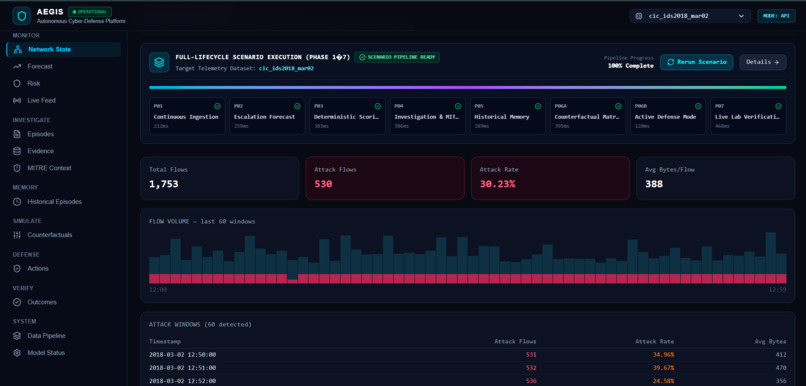Click the P02 Escalation Forecast check icon

tap(297, 106)
